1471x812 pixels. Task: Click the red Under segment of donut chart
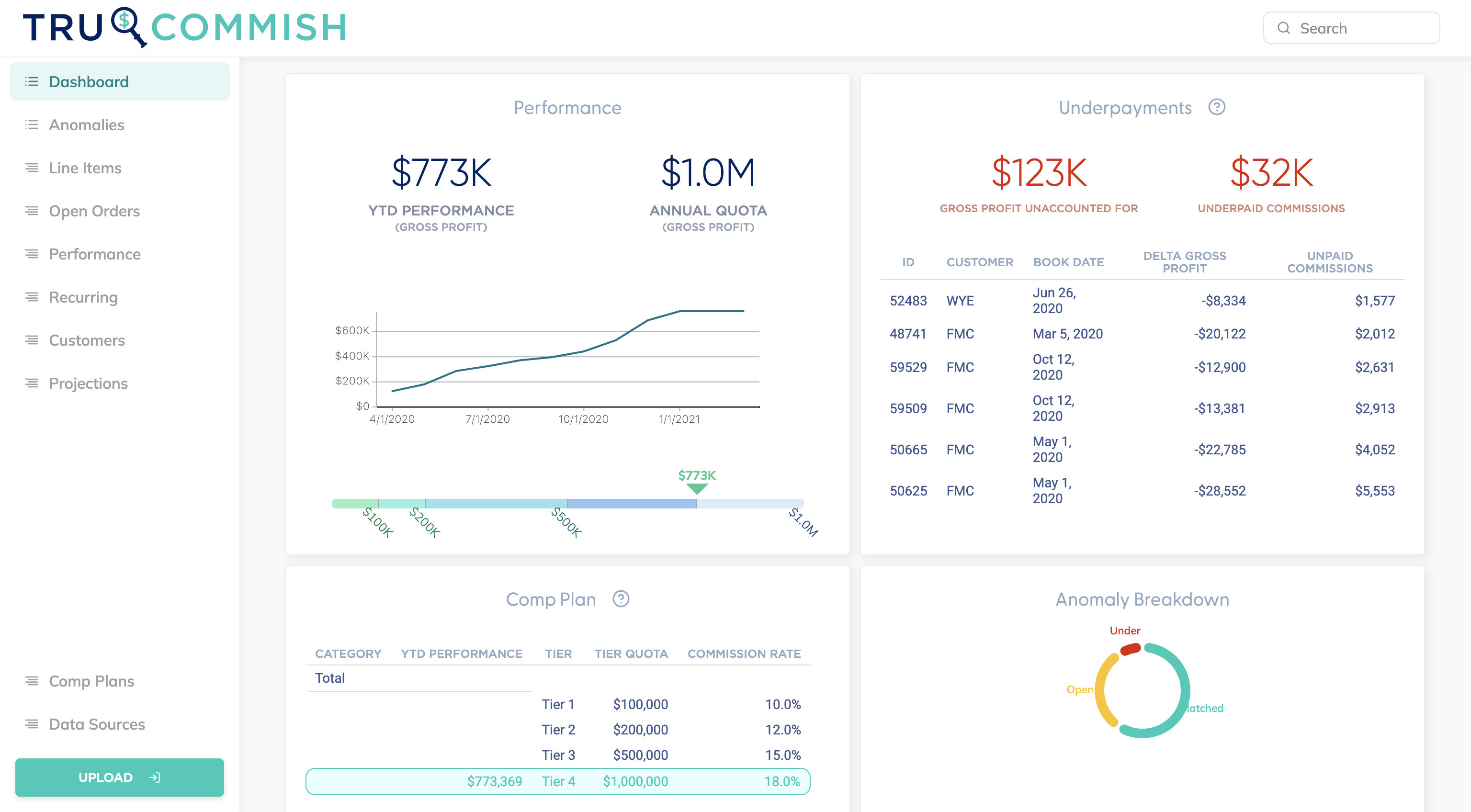pyautogui.click(x=1130, y=649)
